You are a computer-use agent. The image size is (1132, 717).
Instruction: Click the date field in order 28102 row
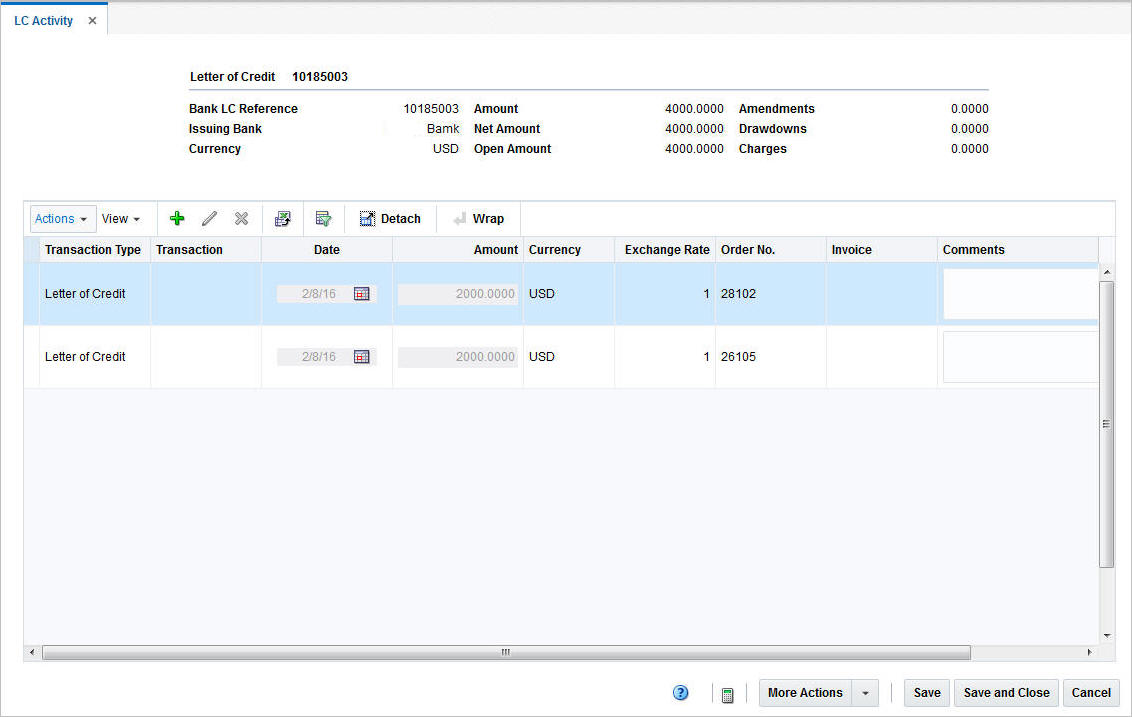click(315, 293)
